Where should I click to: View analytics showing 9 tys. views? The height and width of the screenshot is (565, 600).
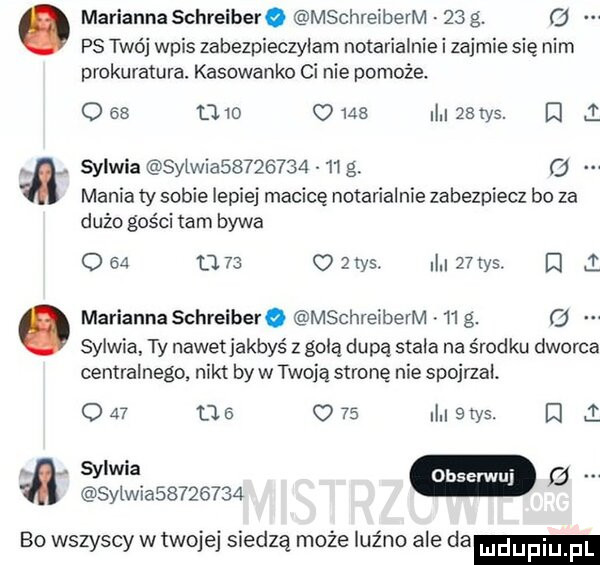click(463, 414)
